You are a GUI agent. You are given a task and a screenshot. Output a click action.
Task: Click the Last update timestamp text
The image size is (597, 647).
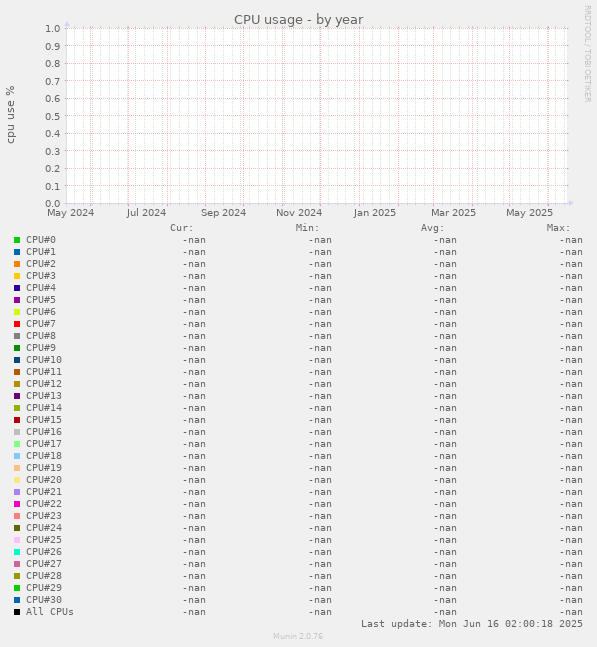click(x=472, y=623)
